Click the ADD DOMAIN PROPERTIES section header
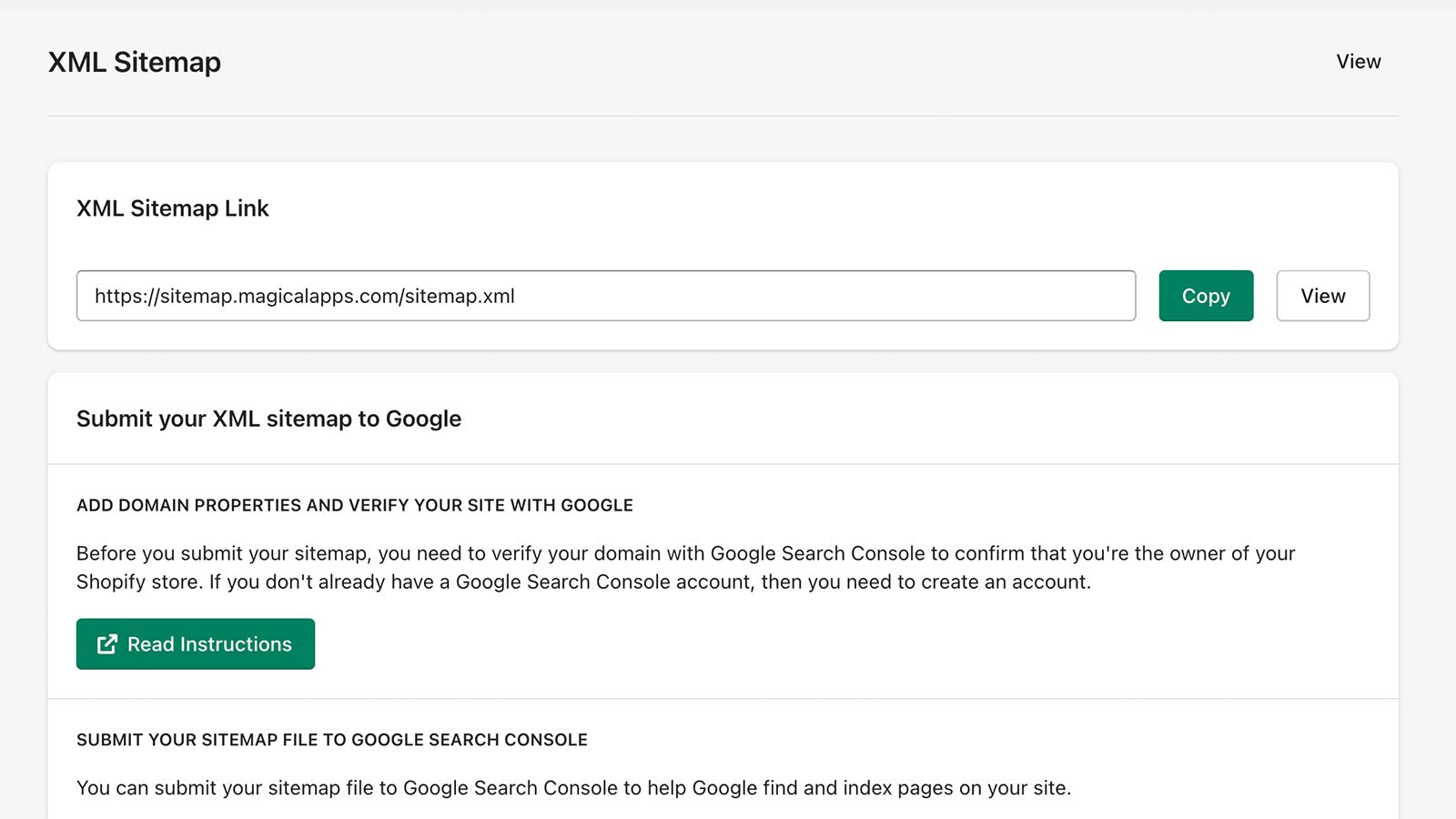Viewport: 1456px width, 819px height. (x=355, y=505)
